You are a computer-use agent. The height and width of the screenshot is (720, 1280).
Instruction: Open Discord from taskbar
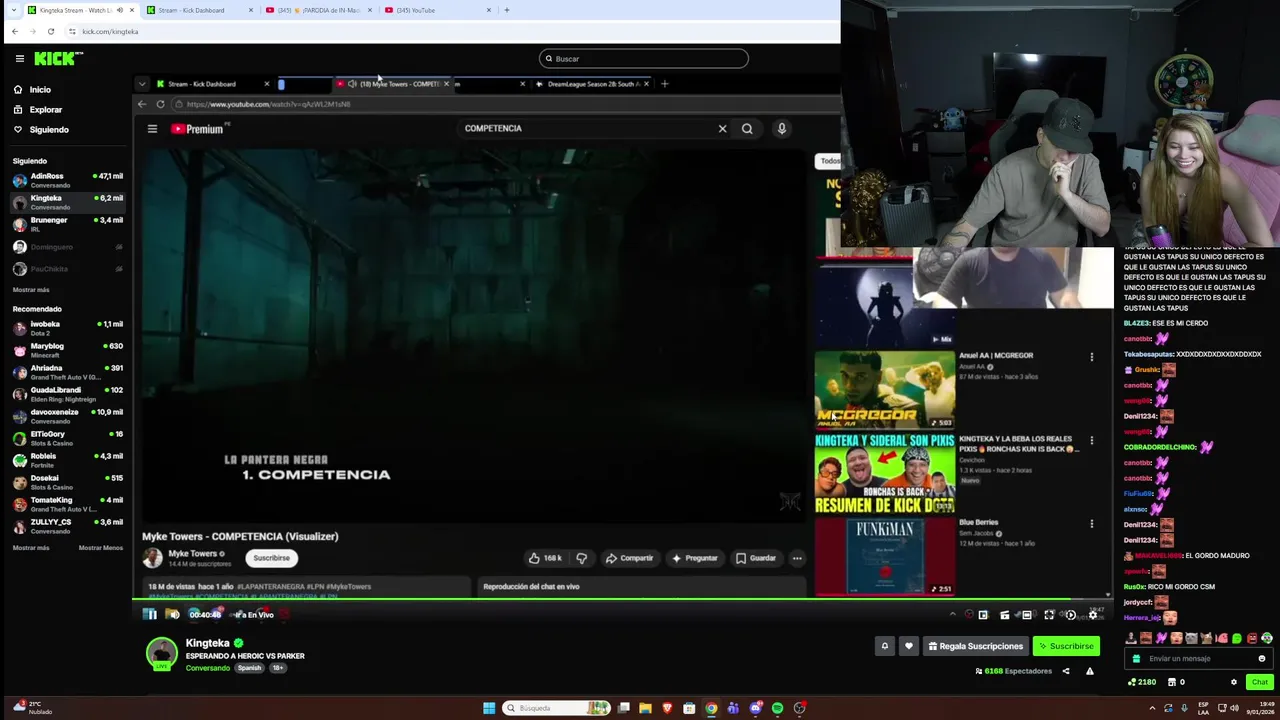[756, 708]
